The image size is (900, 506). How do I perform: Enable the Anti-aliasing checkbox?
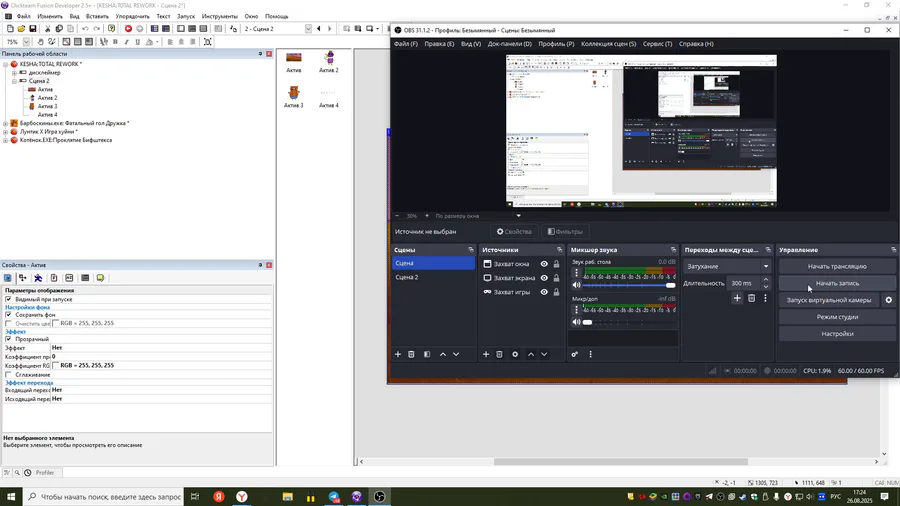(x=8, y=375)
